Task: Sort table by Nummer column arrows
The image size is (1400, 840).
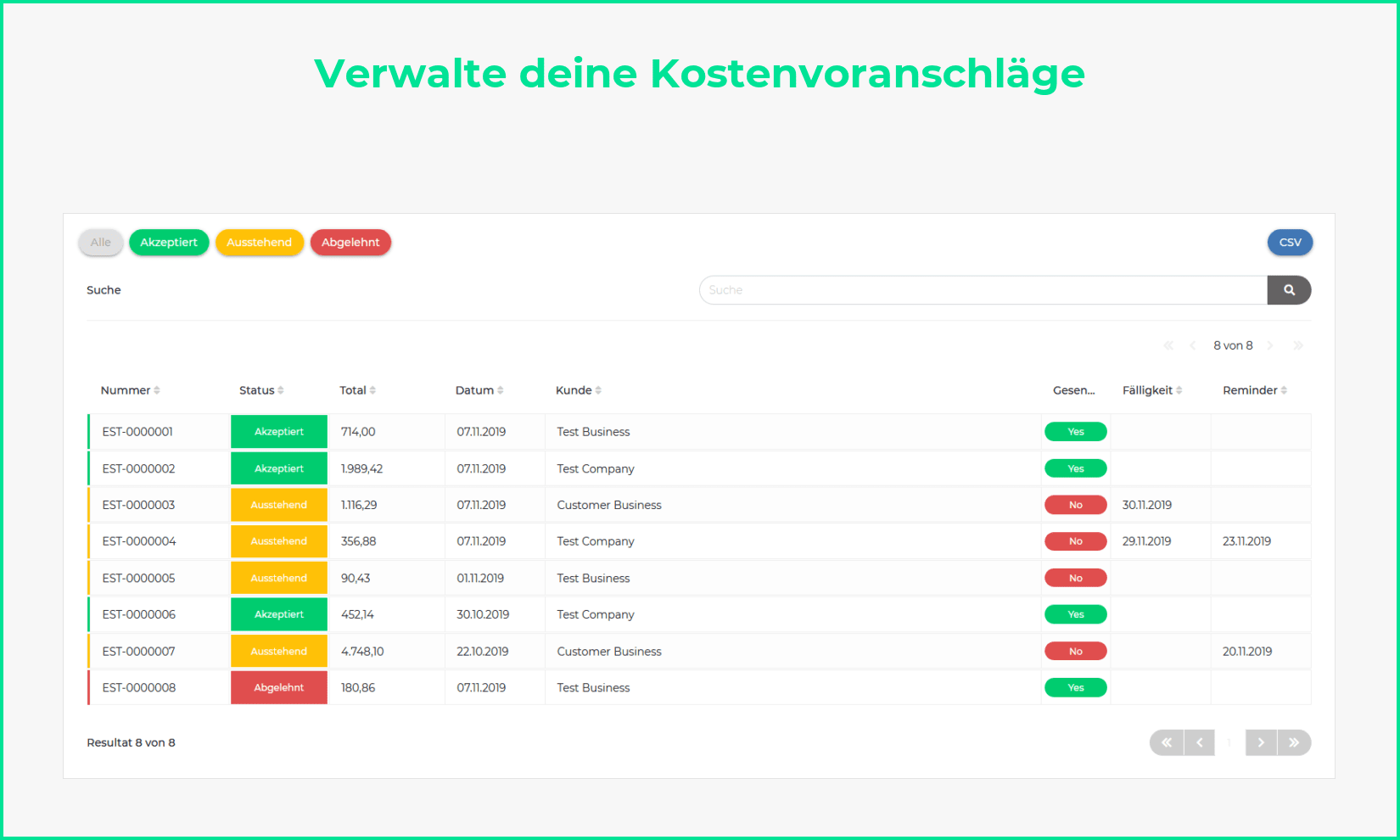Action: coord(157,390)
